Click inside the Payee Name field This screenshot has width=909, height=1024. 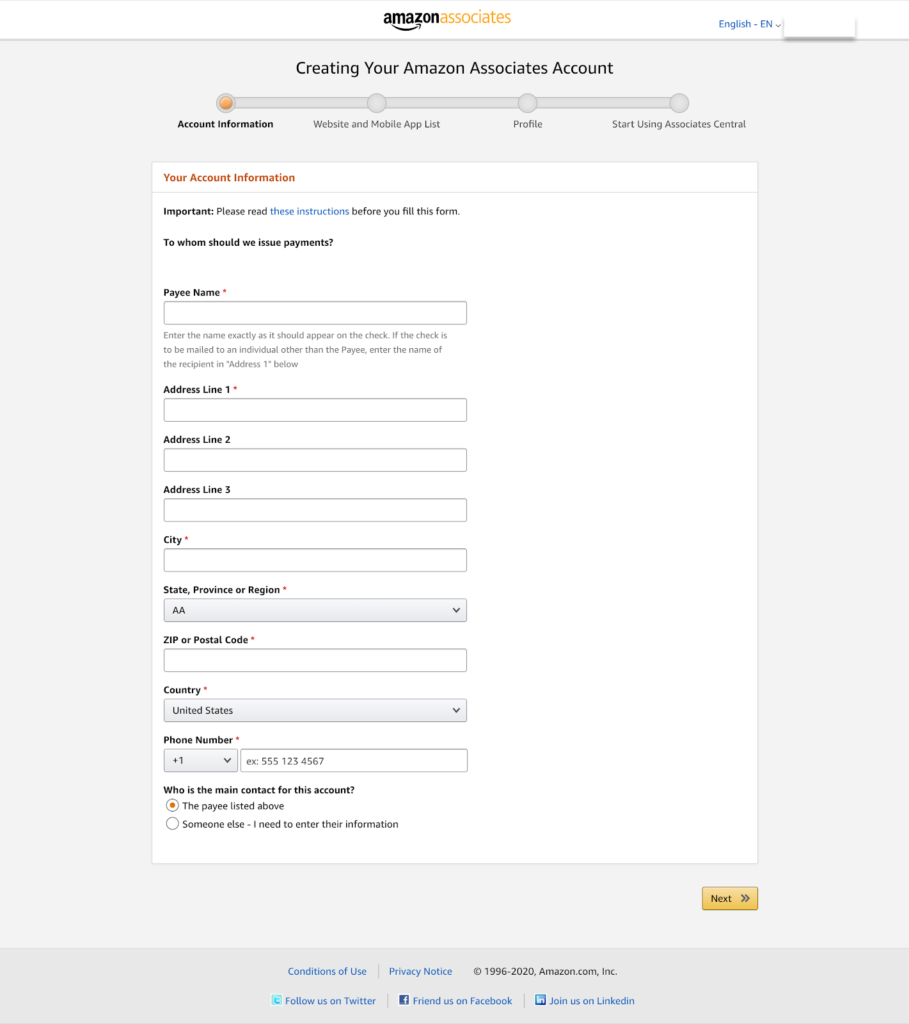click(314, 312)
